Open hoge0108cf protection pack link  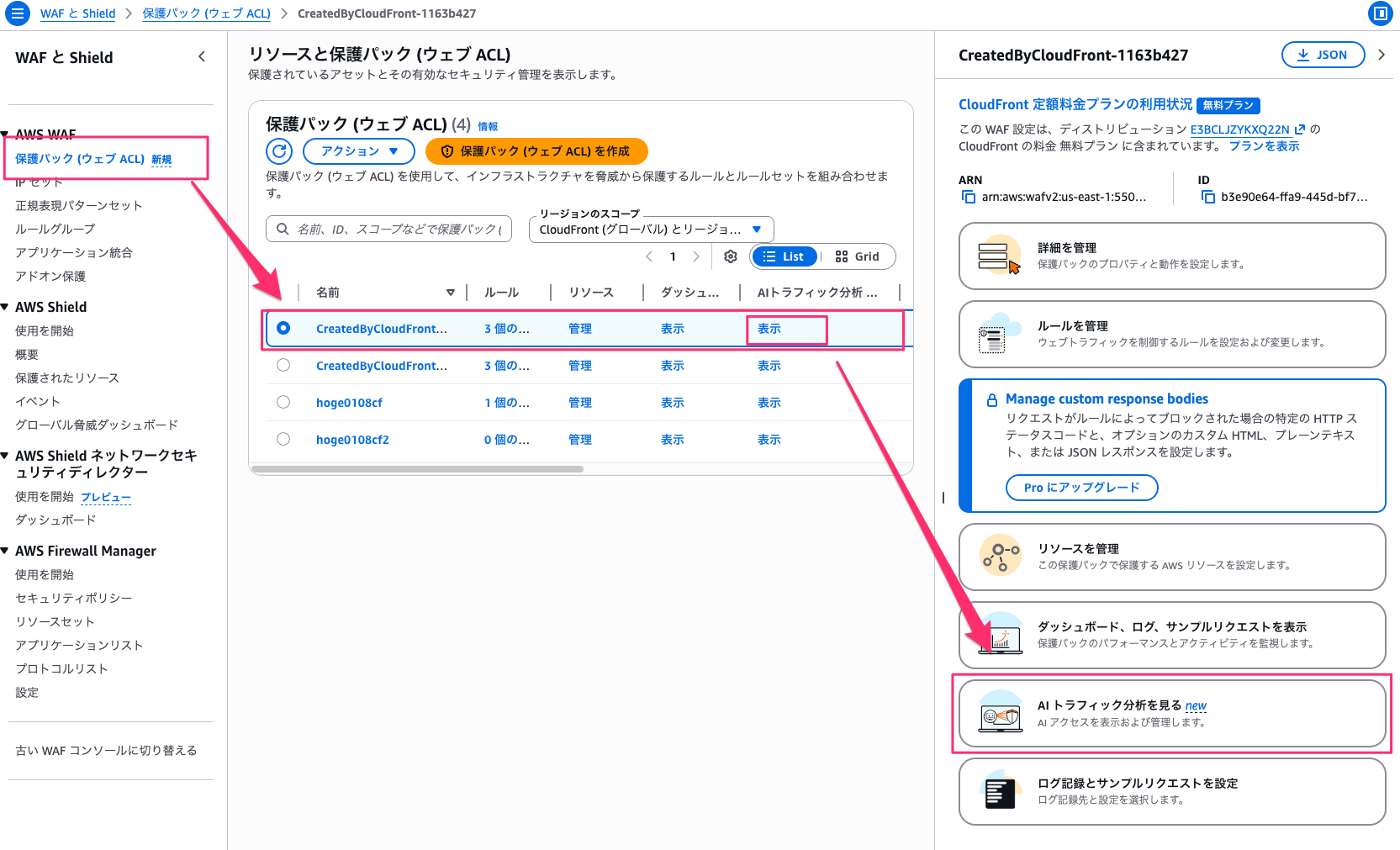coord(349,403)
